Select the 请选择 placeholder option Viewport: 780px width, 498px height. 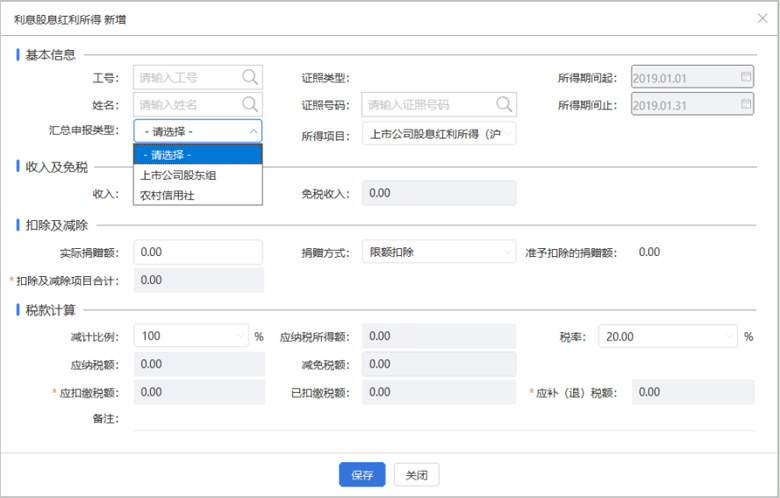168,155
